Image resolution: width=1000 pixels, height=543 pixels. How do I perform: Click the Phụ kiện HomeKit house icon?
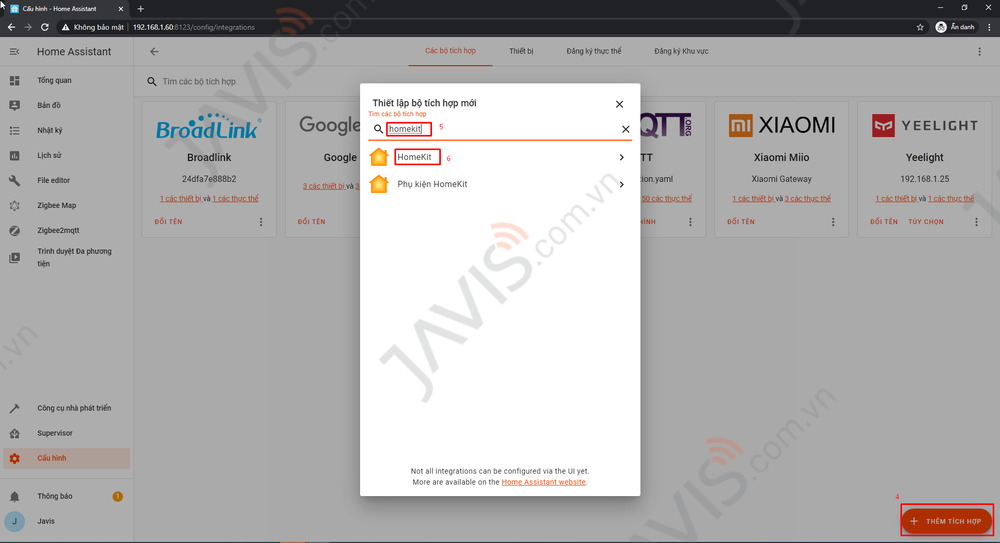[379, 184]
